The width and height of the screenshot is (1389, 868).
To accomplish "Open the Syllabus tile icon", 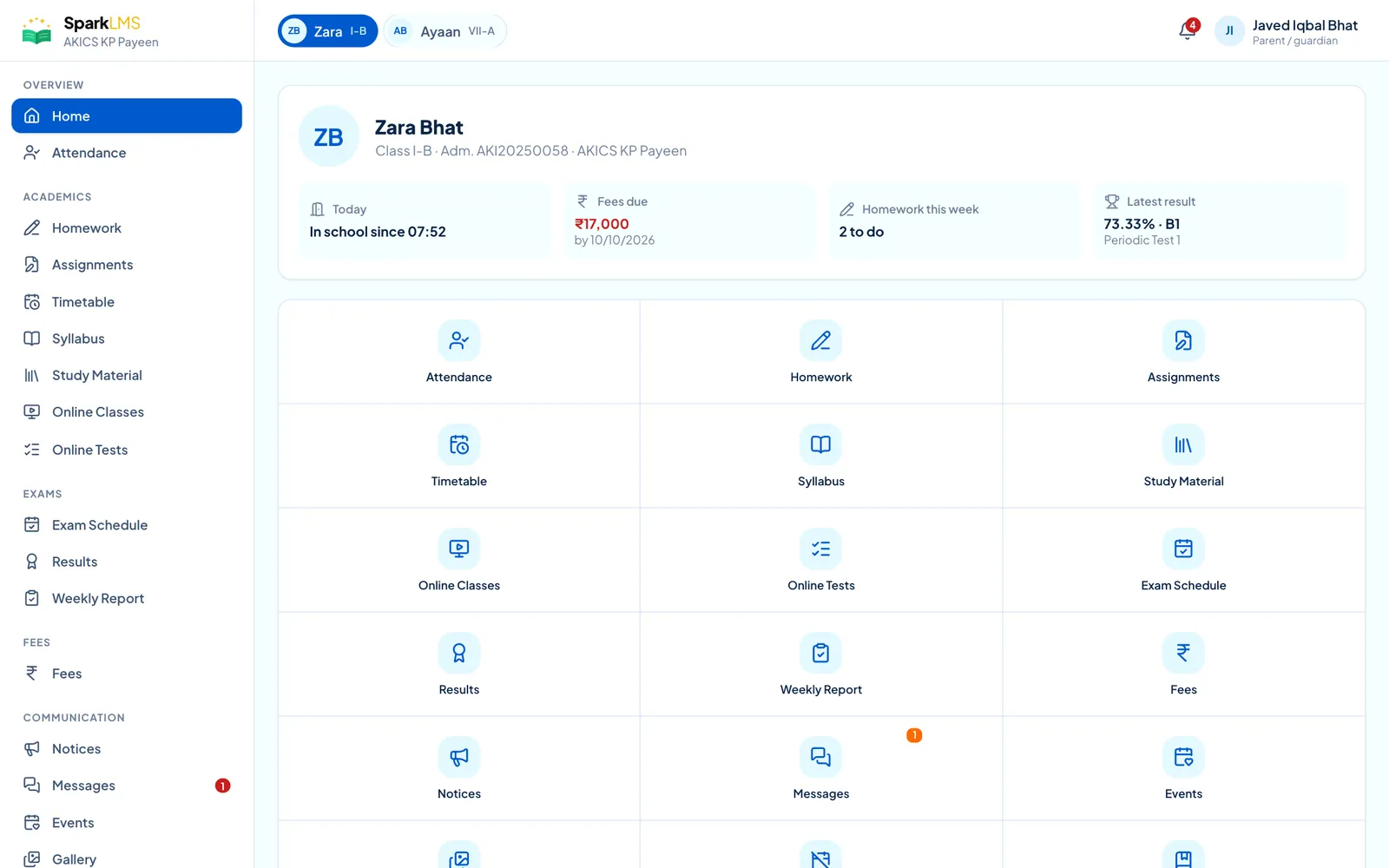I will (x=820, y=444).
